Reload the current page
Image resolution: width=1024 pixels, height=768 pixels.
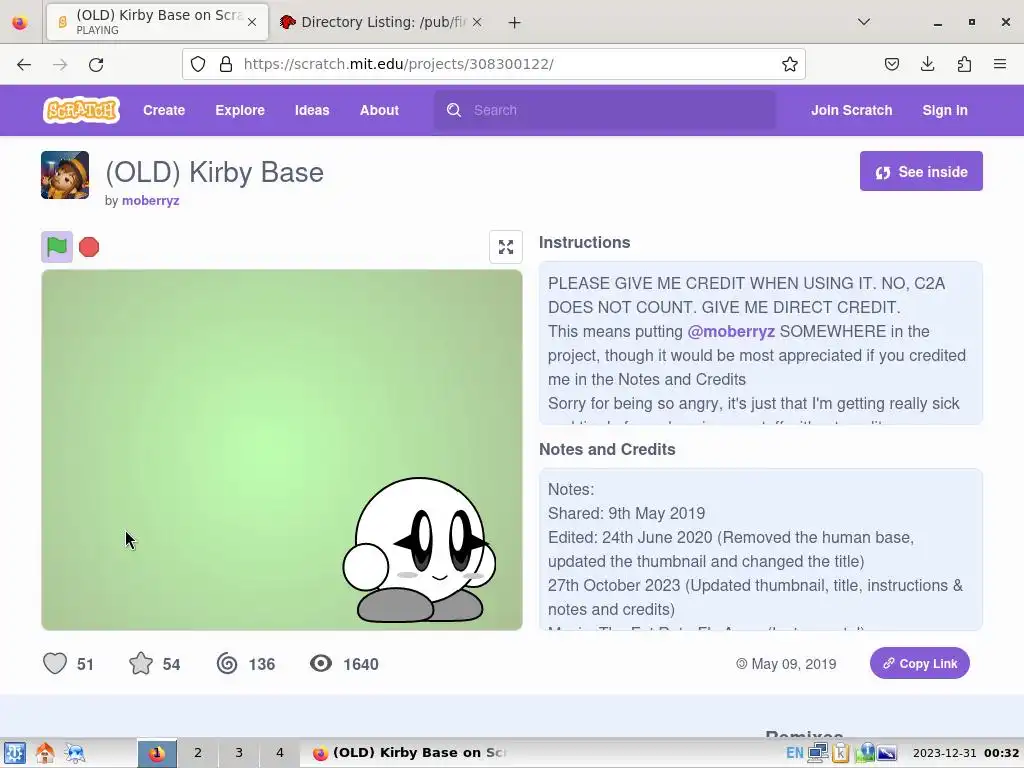click(96, 64)
